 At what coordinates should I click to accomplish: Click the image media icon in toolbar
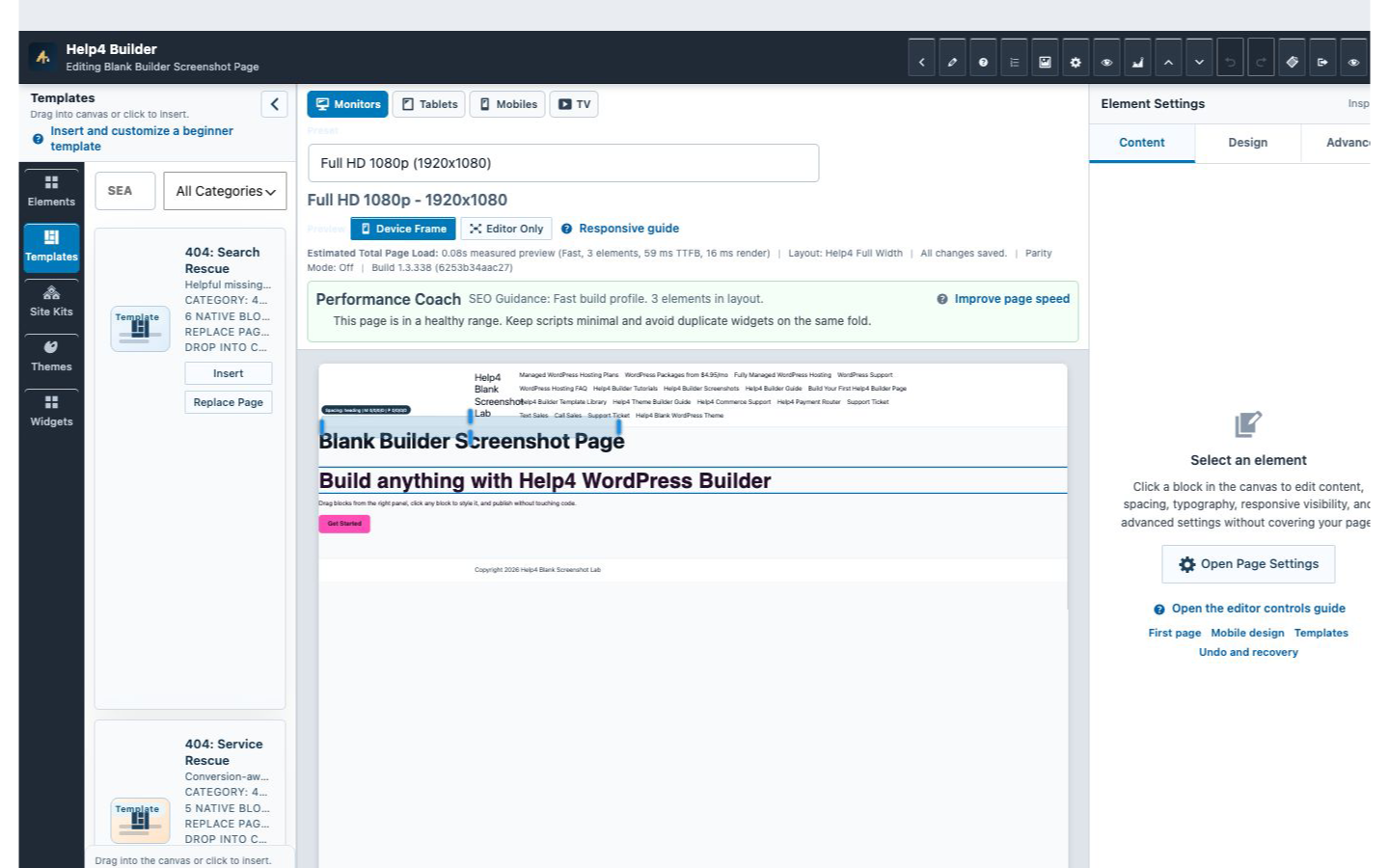point(1045,62)
